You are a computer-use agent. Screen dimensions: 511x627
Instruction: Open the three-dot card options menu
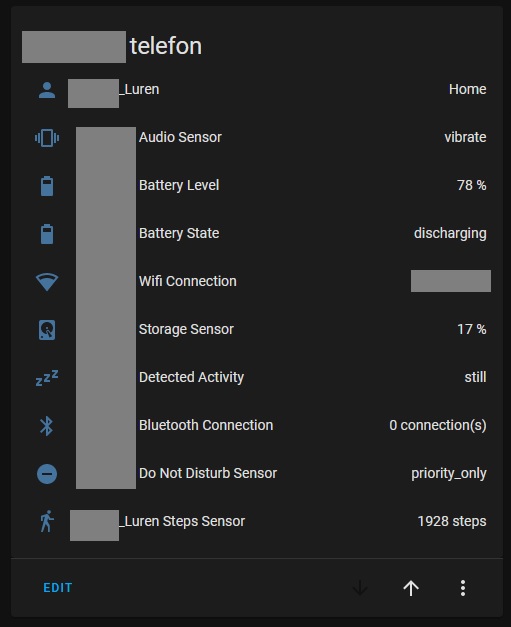[463, 588]
